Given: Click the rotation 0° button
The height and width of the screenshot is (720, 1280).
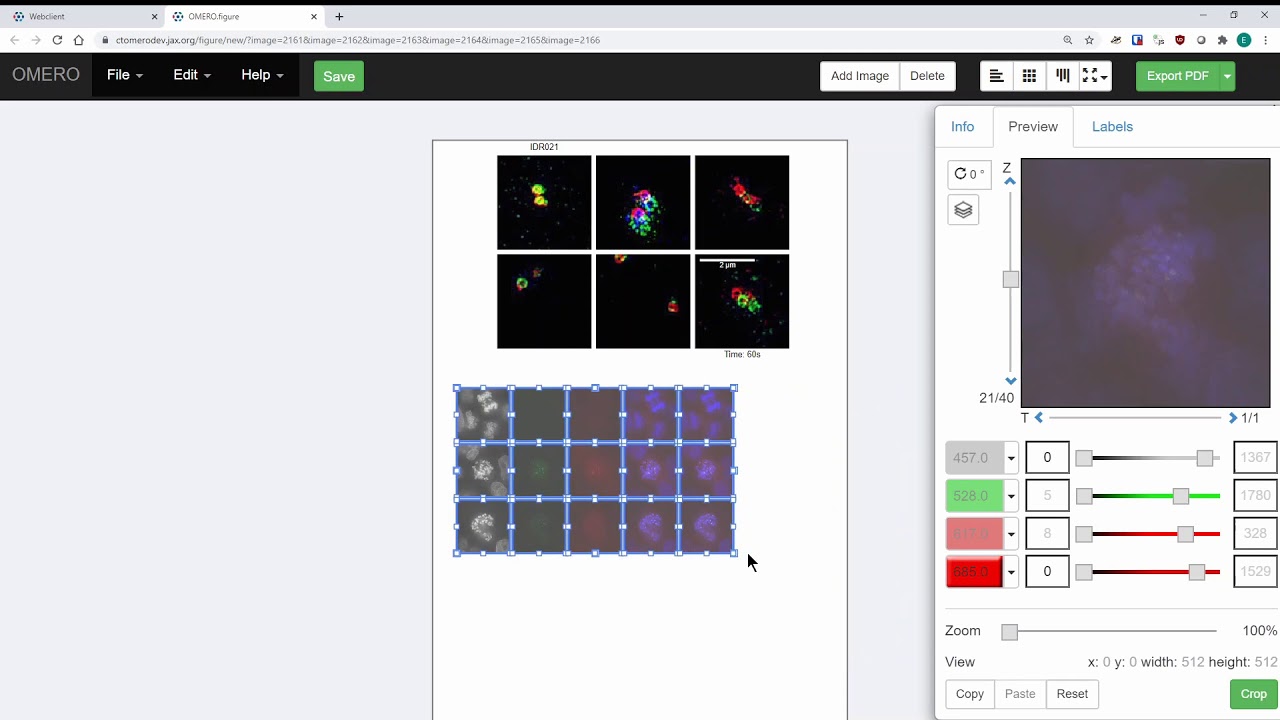Looking at the screenshot, I should coord(969,174).
